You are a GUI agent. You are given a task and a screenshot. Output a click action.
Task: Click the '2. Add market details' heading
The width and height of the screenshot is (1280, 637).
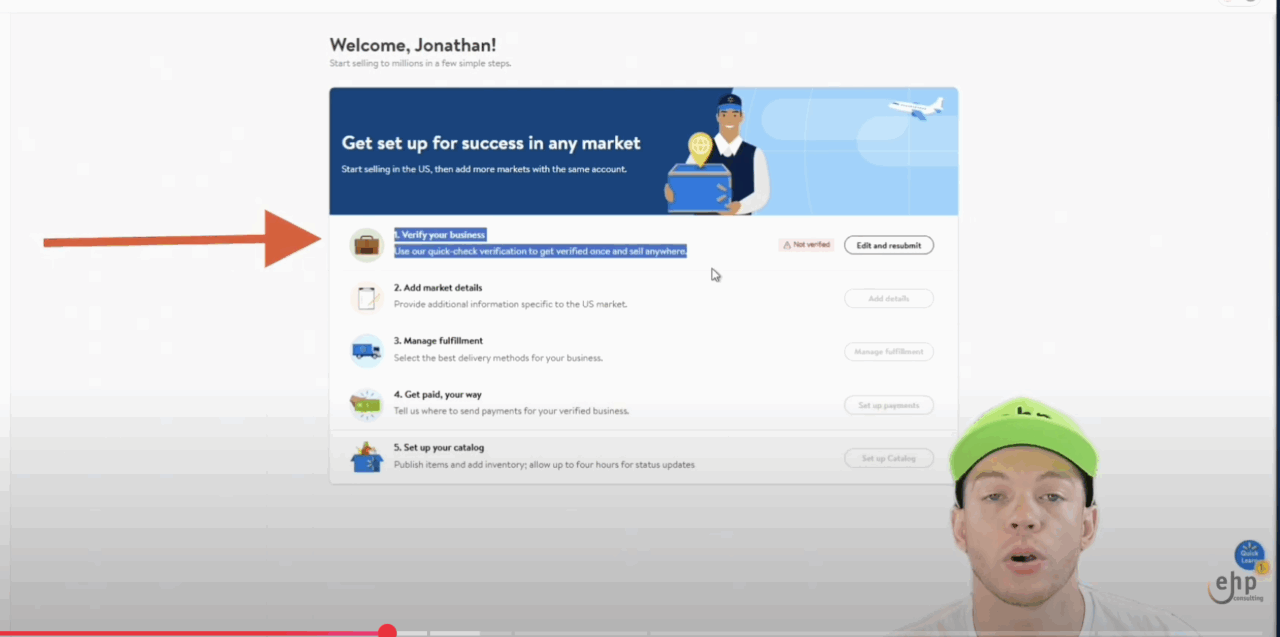(x=438, y=288)
